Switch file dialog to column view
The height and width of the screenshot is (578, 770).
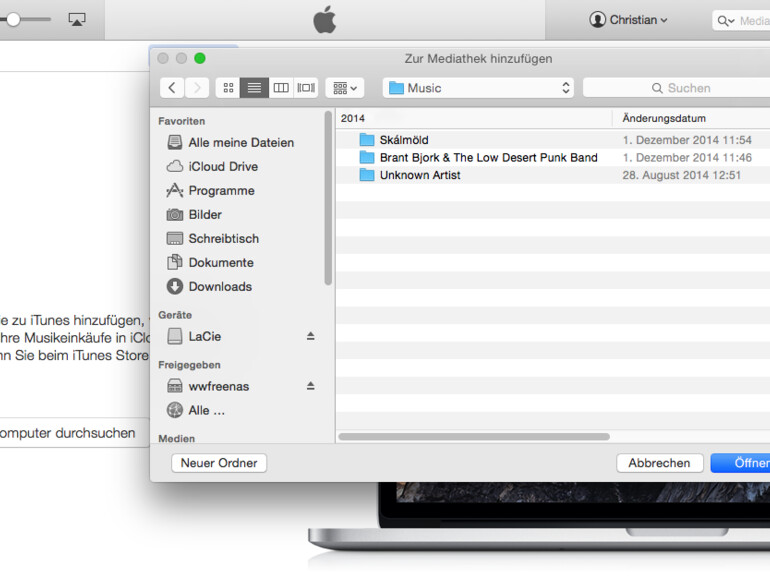(281, 88)
